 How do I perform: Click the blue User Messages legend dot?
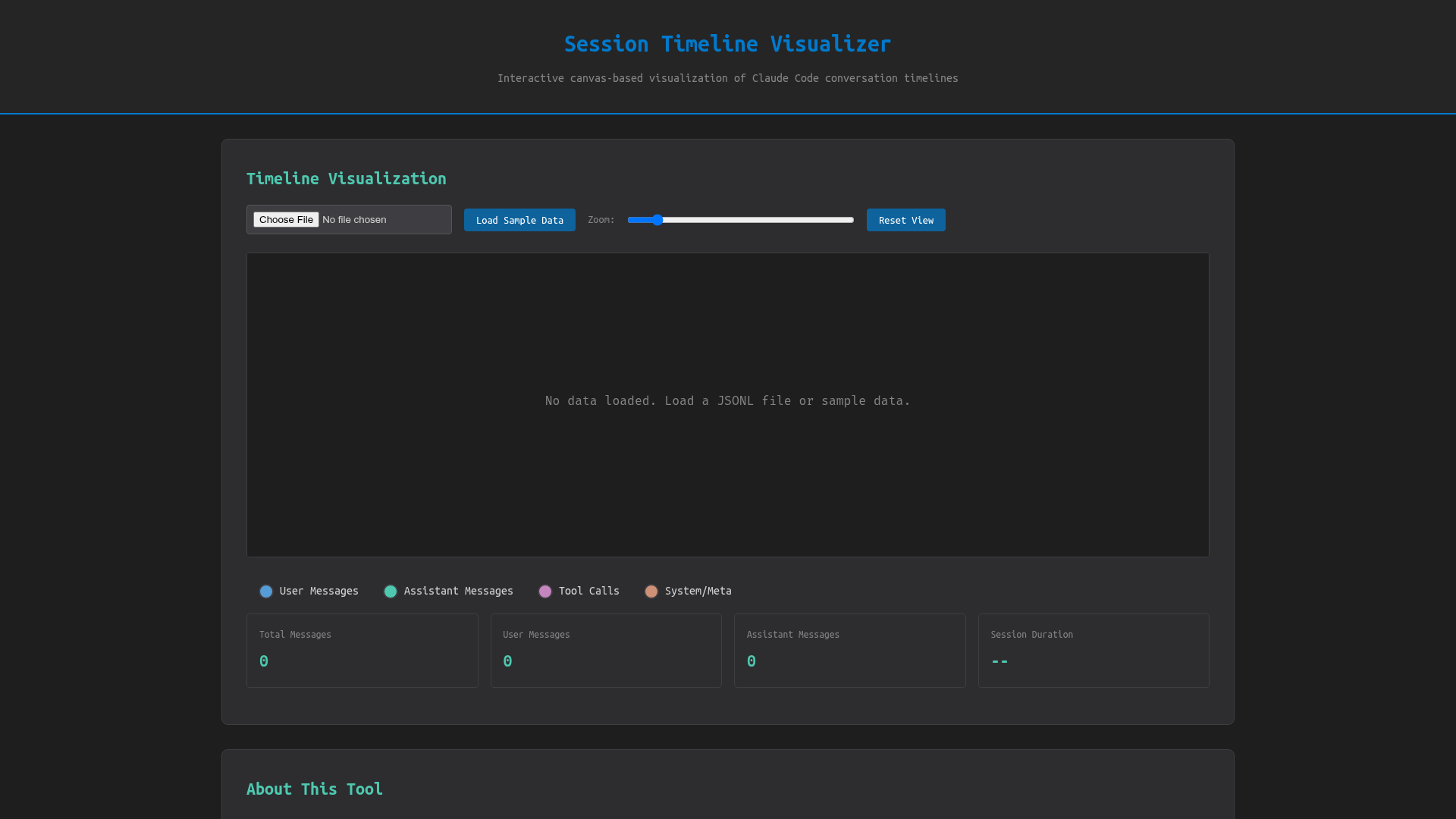[266, 591]
